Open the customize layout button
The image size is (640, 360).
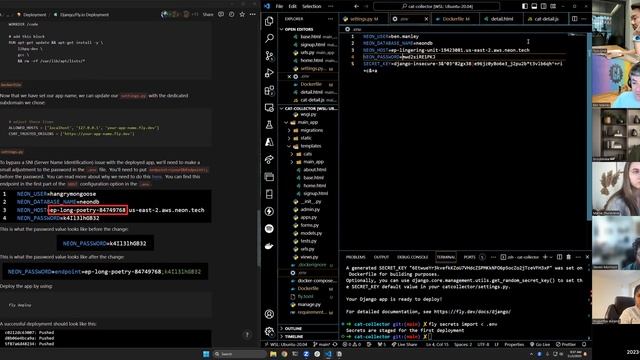[553, 6]
